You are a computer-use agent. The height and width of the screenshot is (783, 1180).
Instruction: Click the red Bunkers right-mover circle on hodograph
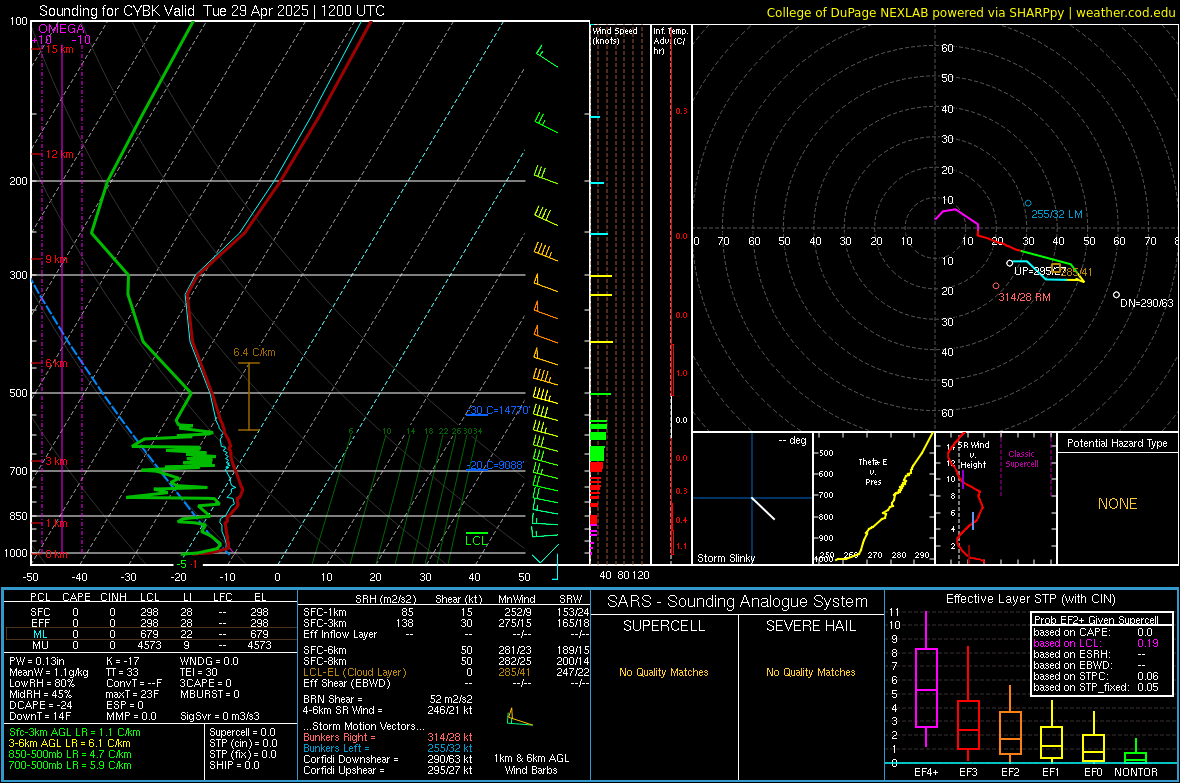996,286
